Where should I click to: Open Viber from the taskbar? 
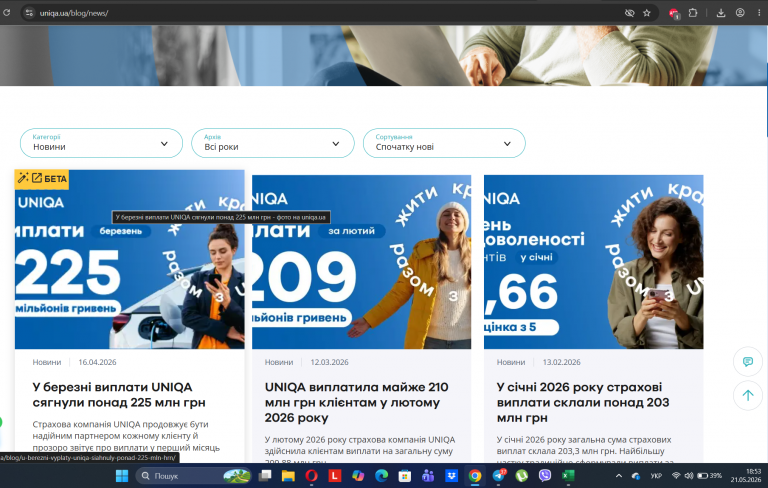coord(545,476)
